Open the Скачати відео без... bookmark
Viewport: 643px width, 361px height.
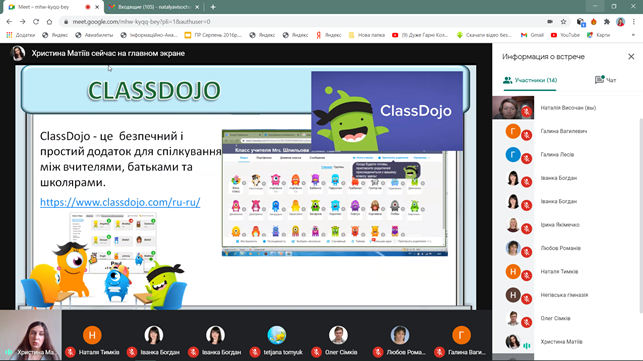pos(484,35)
